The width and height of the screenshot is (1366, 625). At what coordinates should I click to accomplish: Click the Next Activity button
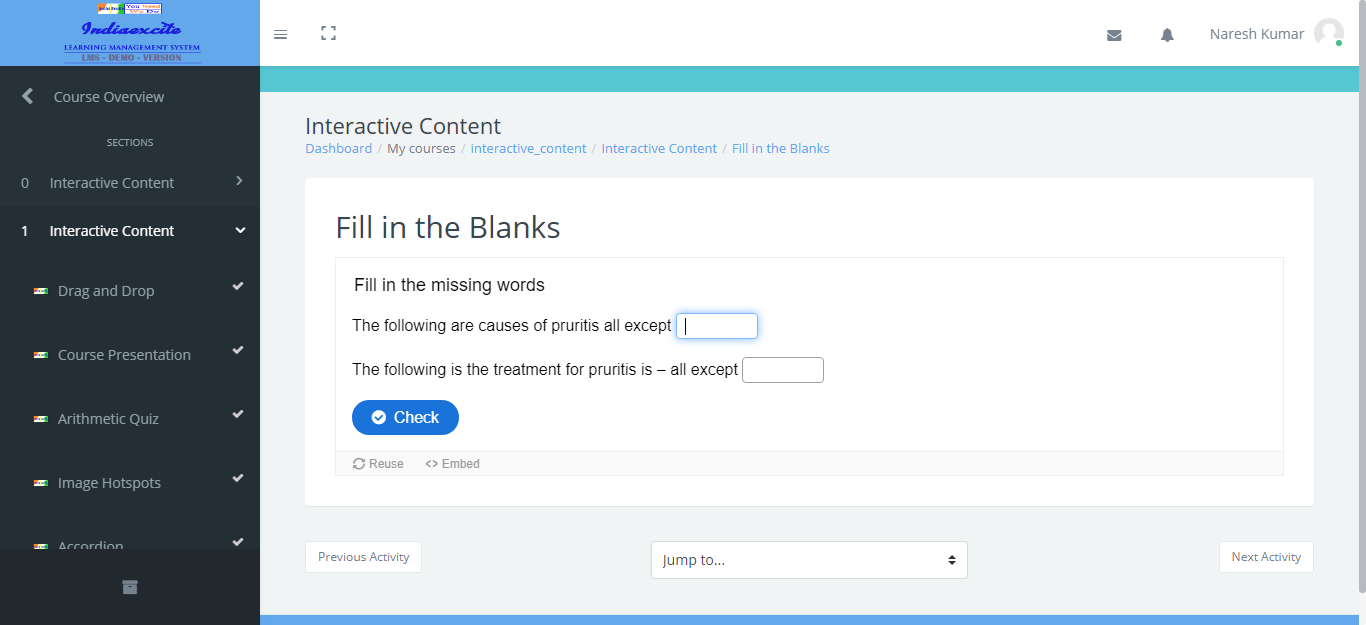click(x=1265, y=557)
